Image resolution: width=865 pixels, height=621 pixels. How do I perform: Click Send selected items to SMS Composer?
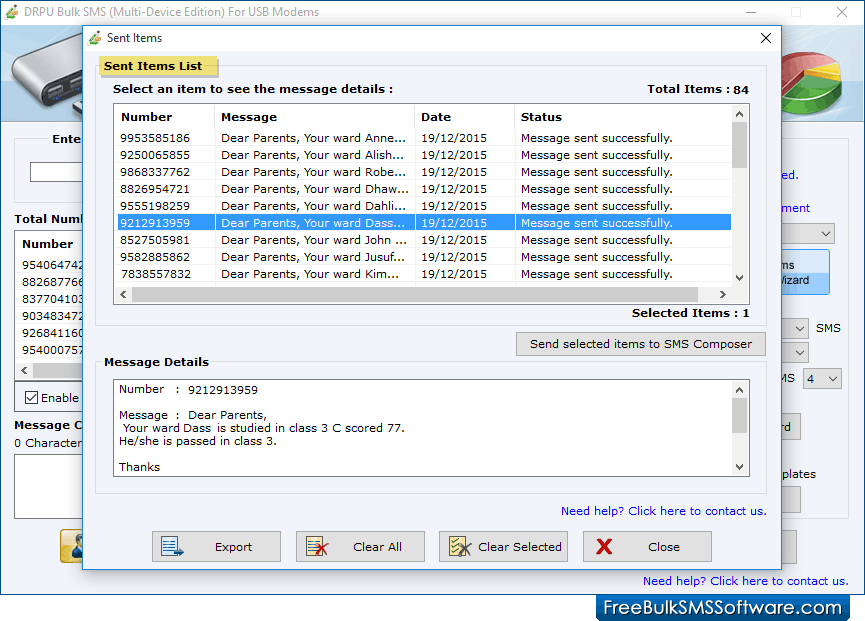point(639,343)
